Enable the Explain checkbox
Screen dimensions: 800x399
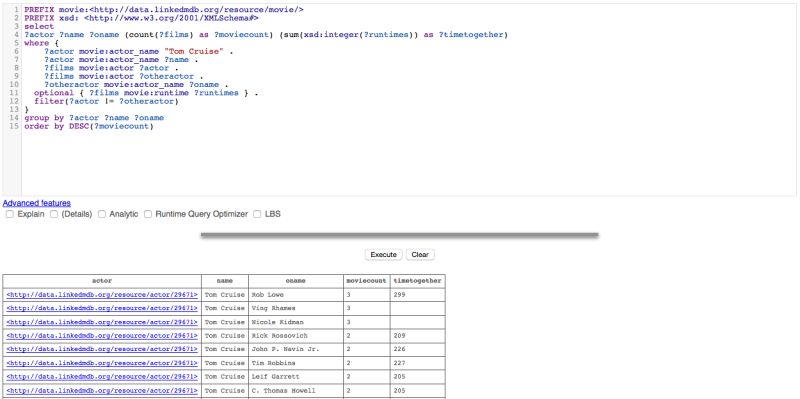coord(10,214)
